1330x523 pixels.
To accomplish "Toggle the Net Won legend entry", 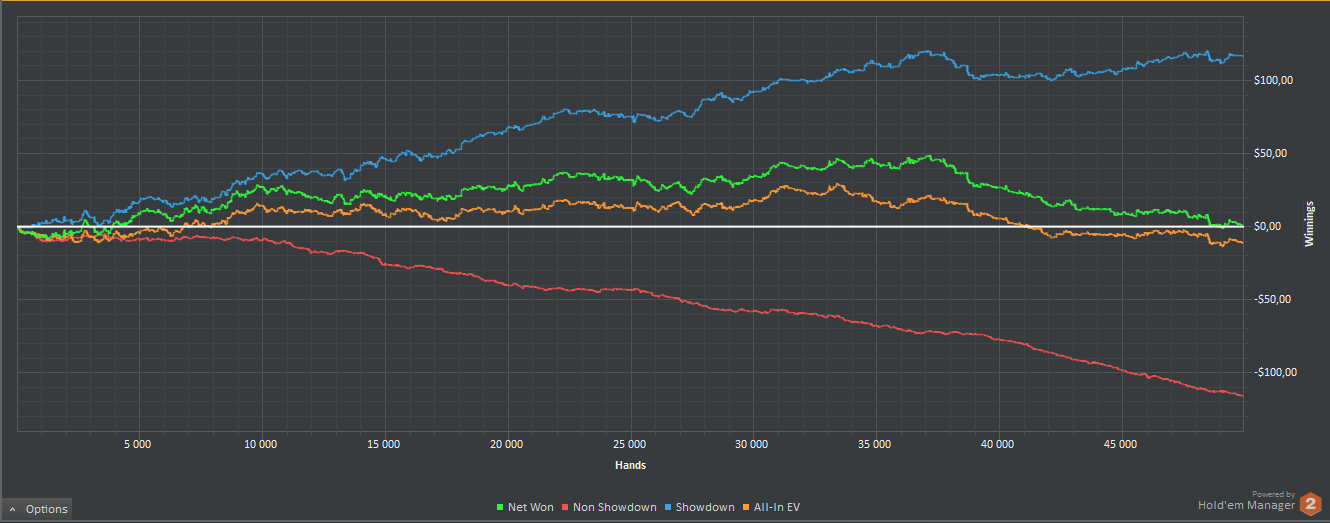I will click(x=525, y=508).
